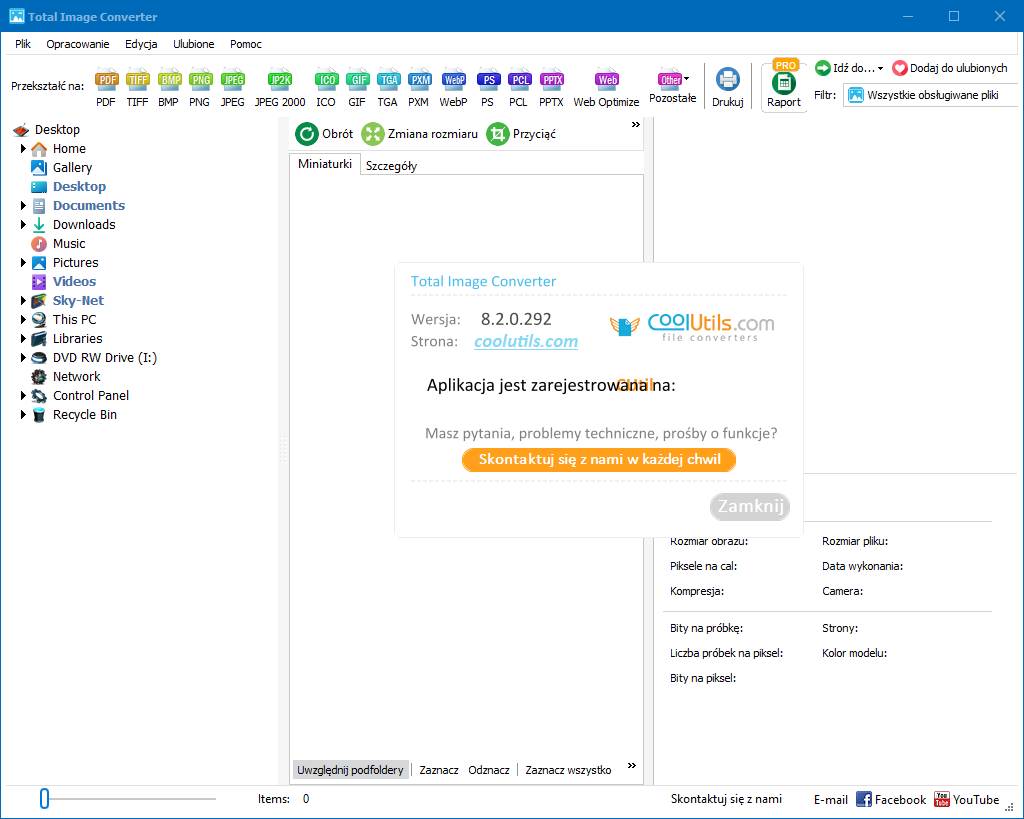Screen dimensions: 1024x819
Task: Convert to ICO format
Action: (x=326, y=87)
